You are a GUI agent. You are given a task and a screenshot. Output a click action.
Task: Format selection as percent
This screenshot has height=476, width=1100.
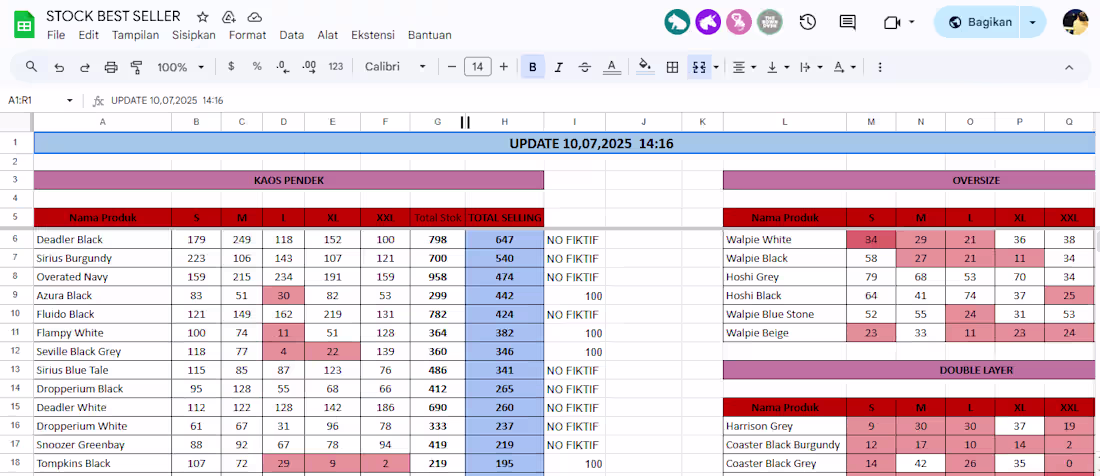[x=257, y=67]
